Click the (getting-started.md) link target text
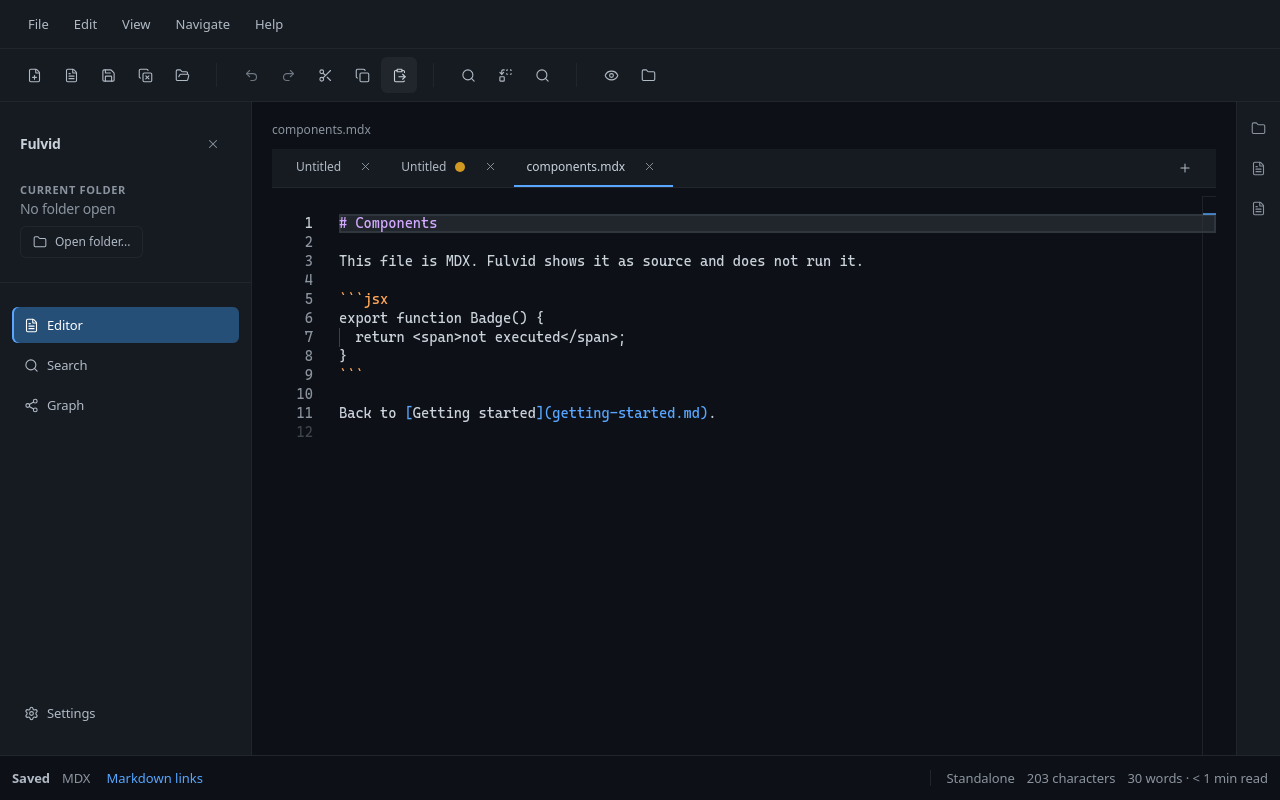 [x=626, y=413]
